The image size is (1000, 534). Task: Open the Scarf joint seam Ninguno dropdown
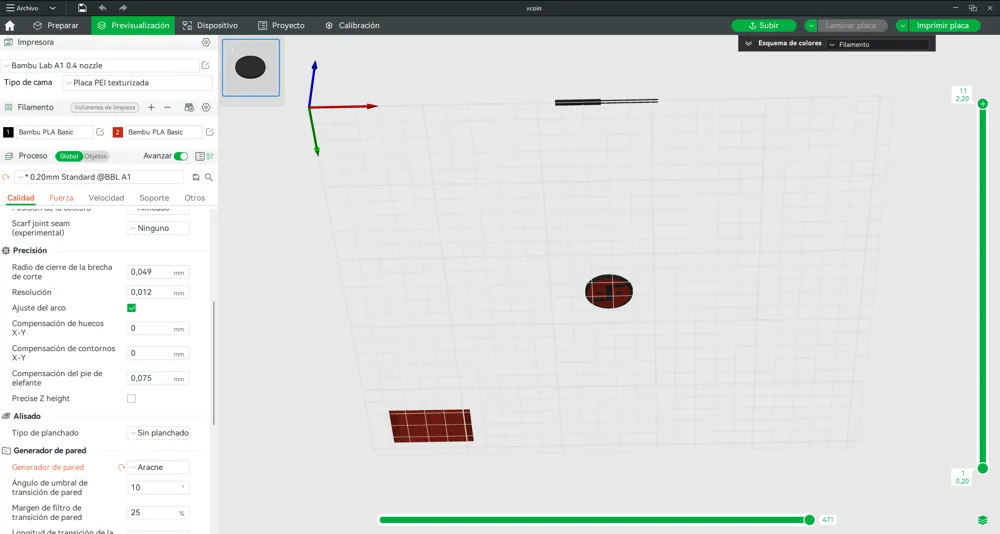(158, 228)
